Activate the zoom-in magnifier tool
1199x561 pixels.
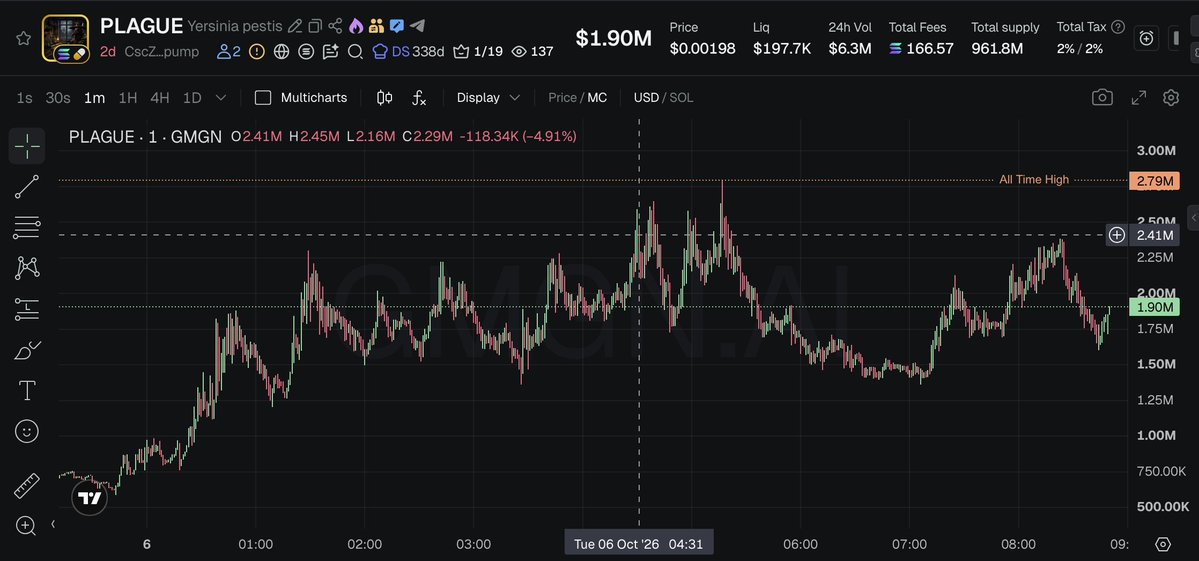(27, 525)
